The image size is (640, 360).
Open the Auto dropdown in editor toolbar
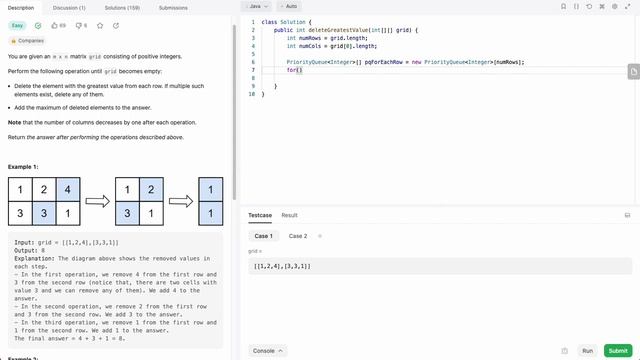point(289,6)
